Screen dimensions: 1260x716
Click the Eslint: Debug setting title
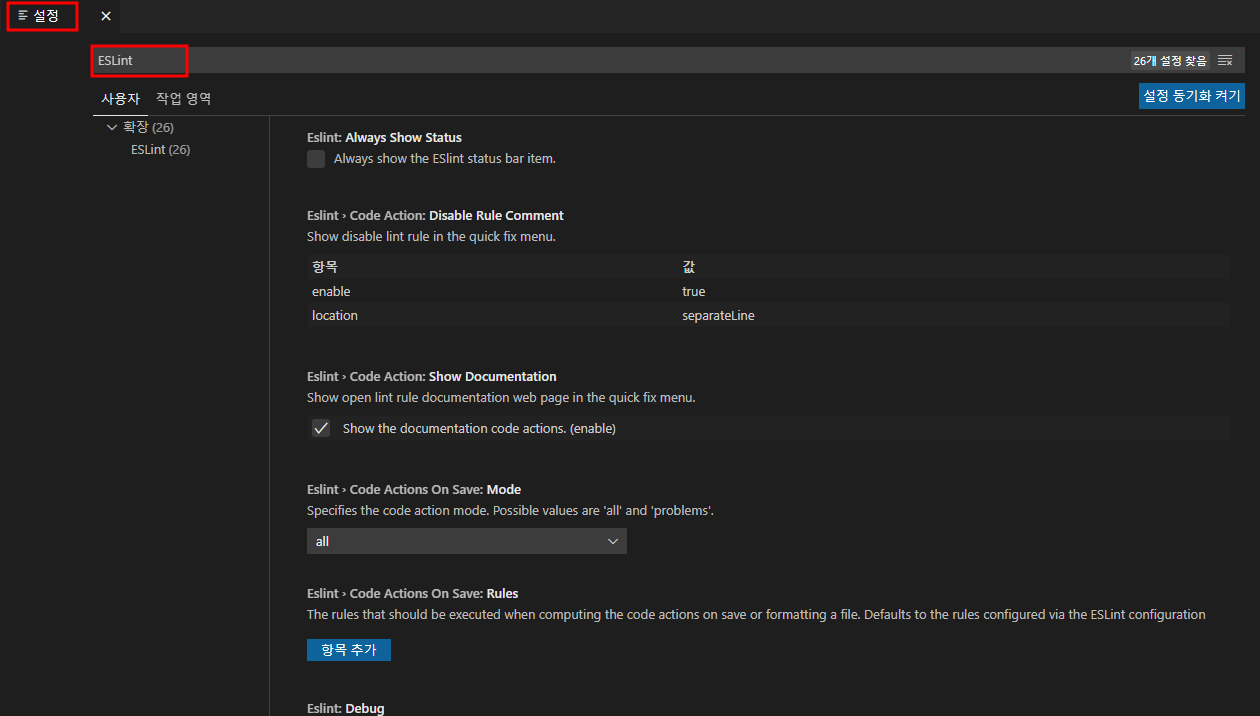tap(346, 708)
